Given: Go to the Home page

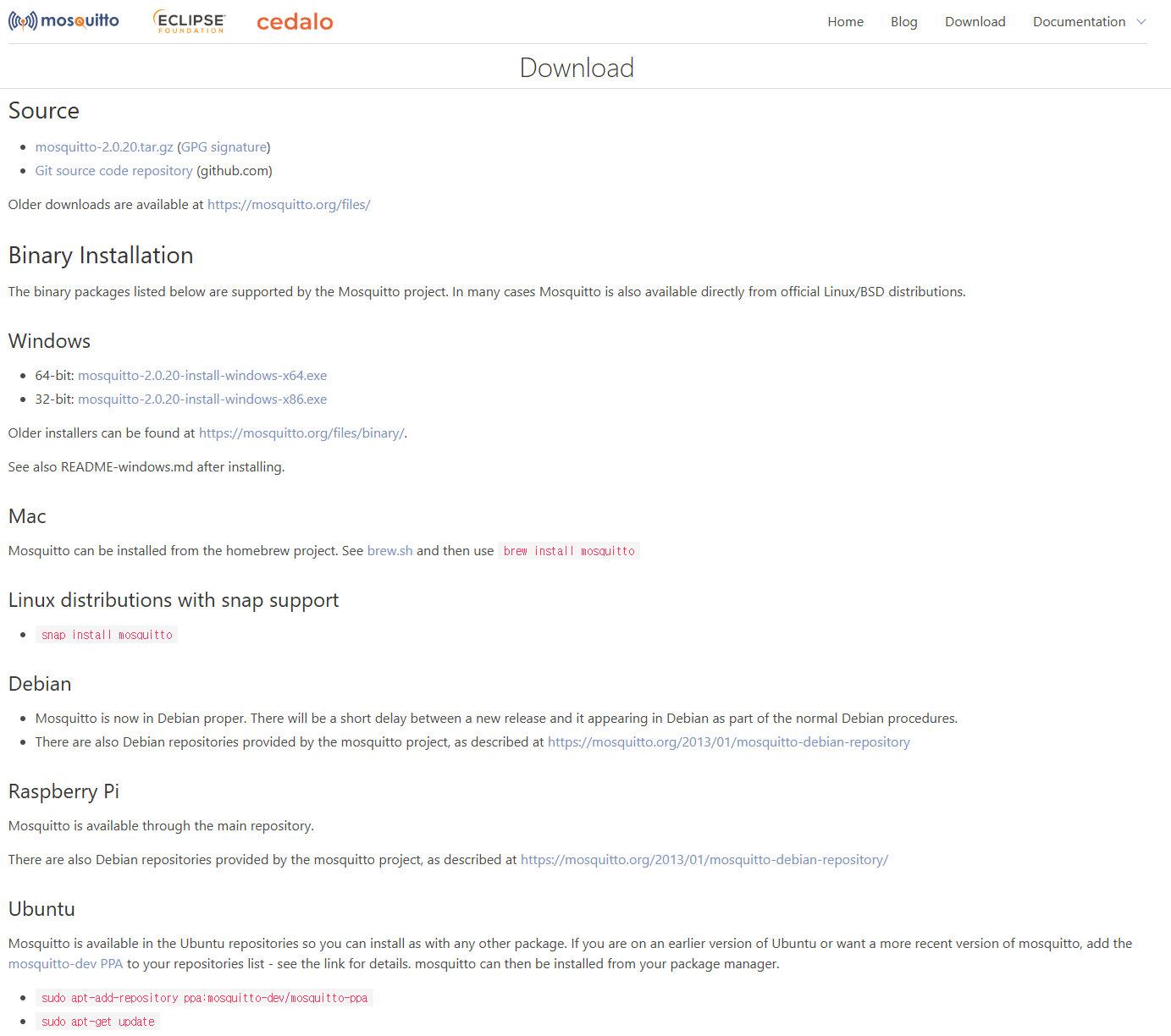Looking at the screenshot, I should [845, 22].
